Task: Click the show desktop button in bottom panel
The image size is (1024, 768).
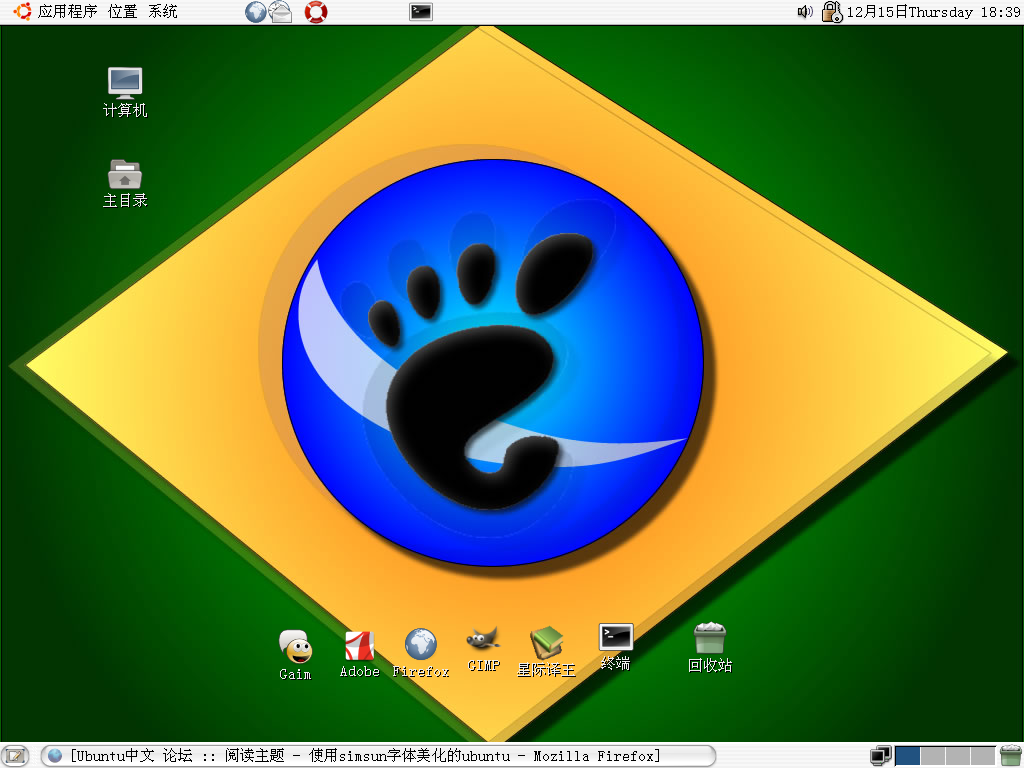Action: pos(15,756)
